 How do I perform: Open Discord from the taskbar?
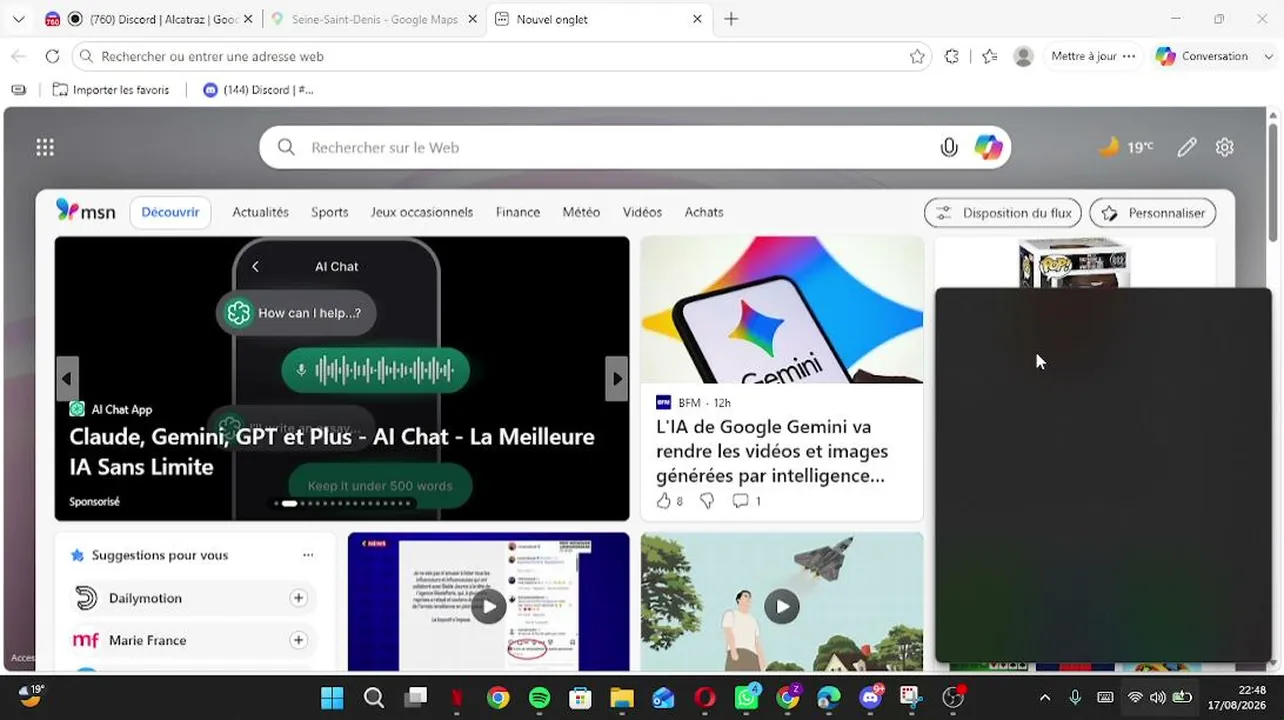click(871, 697)
